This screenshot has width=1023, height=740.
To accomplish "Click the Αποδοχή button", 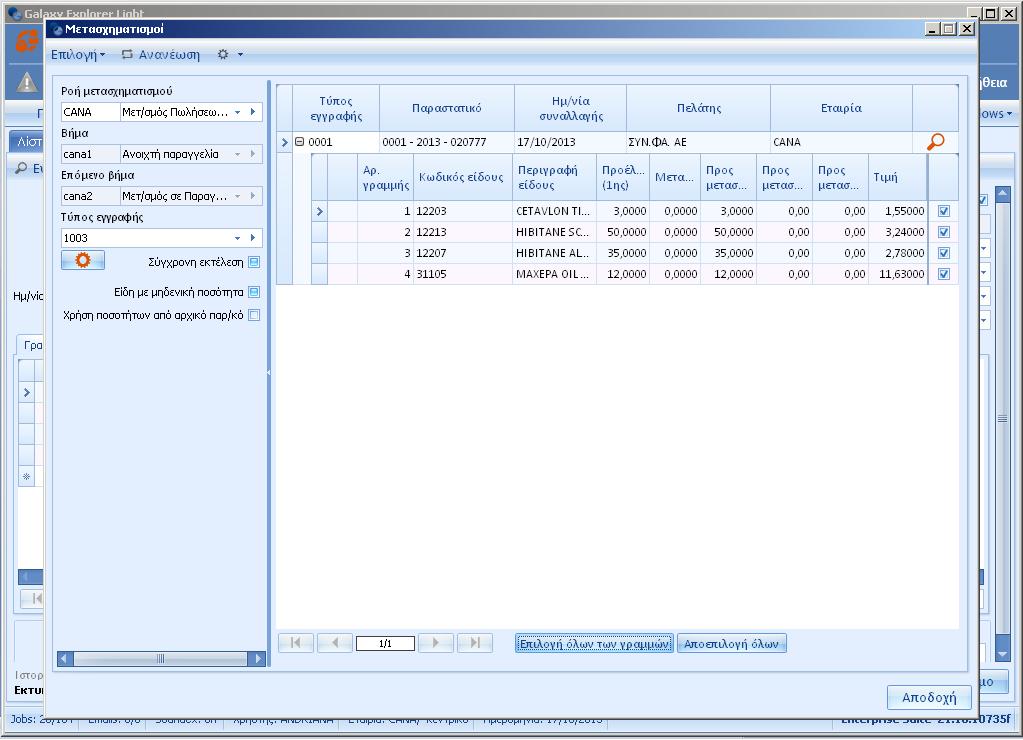I will [929, 698].
